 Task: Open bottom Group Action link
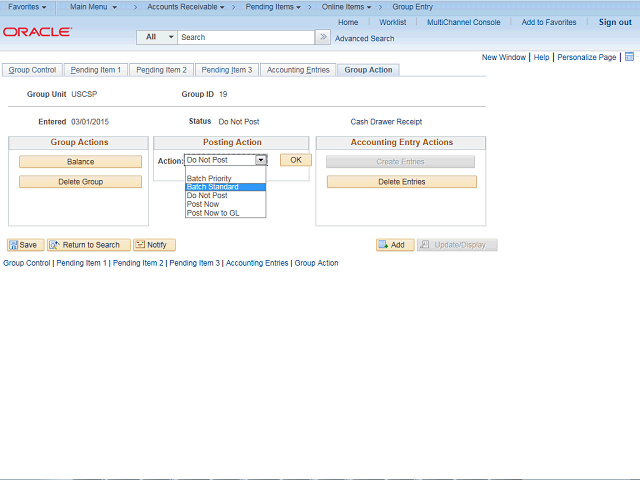(x=316, y=263)
